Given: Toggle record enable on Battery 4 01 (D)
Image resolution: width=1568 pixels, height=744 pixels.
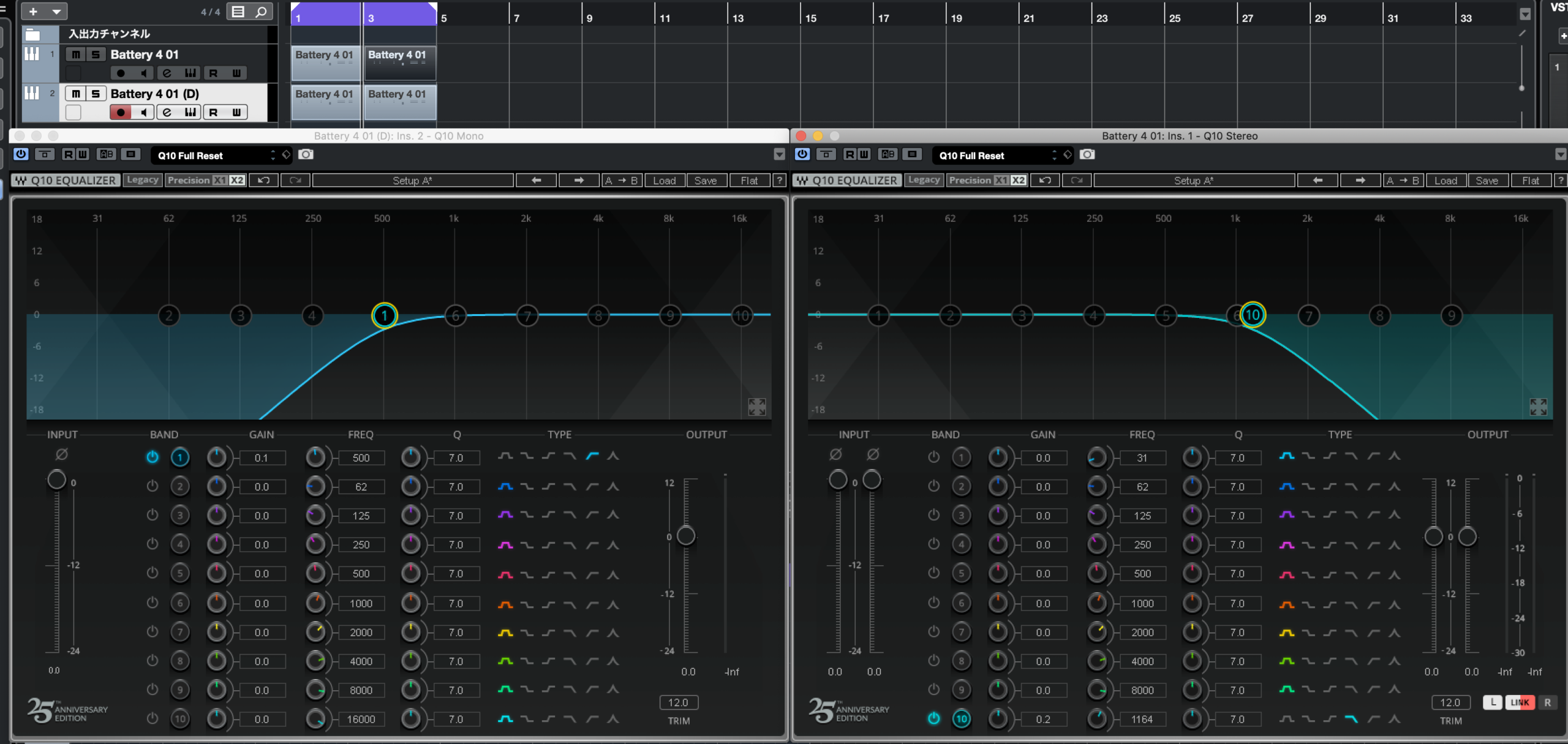Looking at the screenshot, I should pos(121,113).
